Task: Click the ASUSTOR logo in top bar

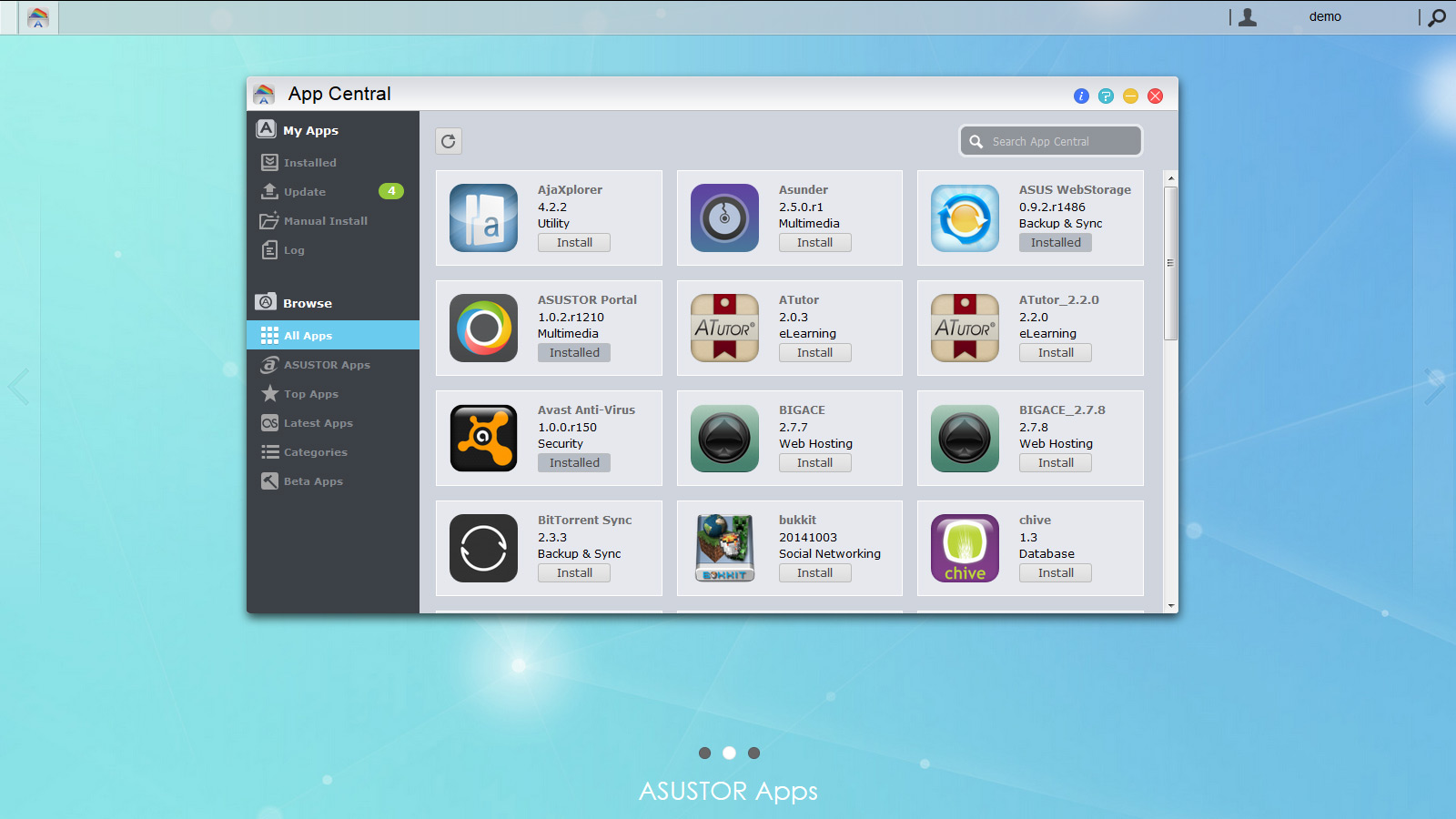Action: pyautogui.click(x=38, y=17)
